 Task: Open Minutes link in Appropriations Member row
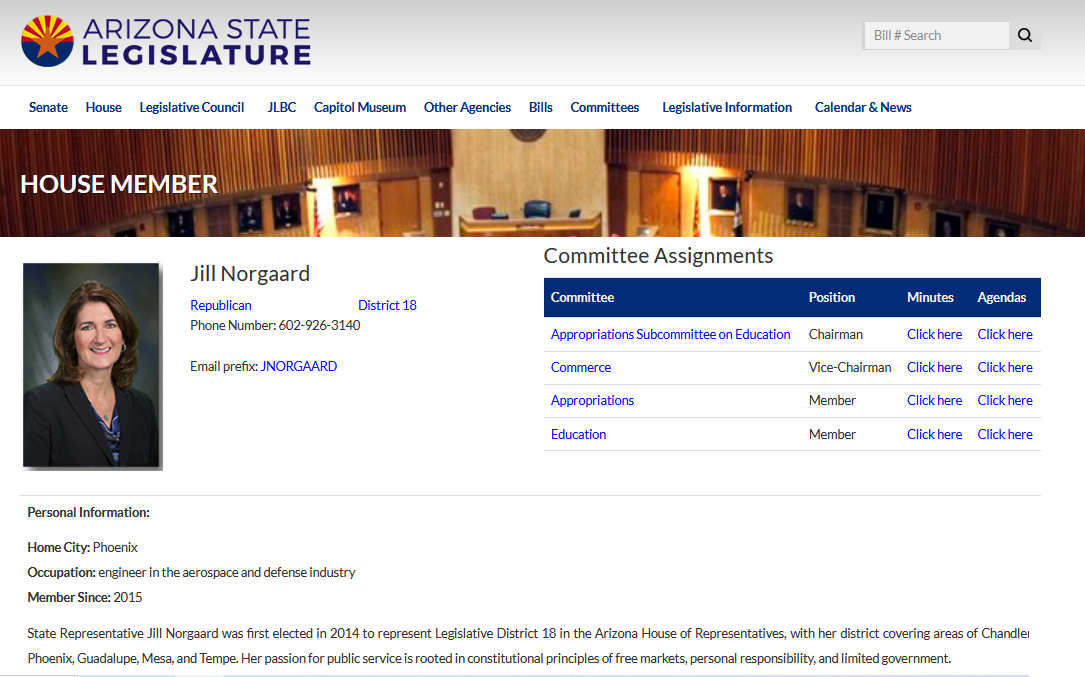click(x=935, y=401)
